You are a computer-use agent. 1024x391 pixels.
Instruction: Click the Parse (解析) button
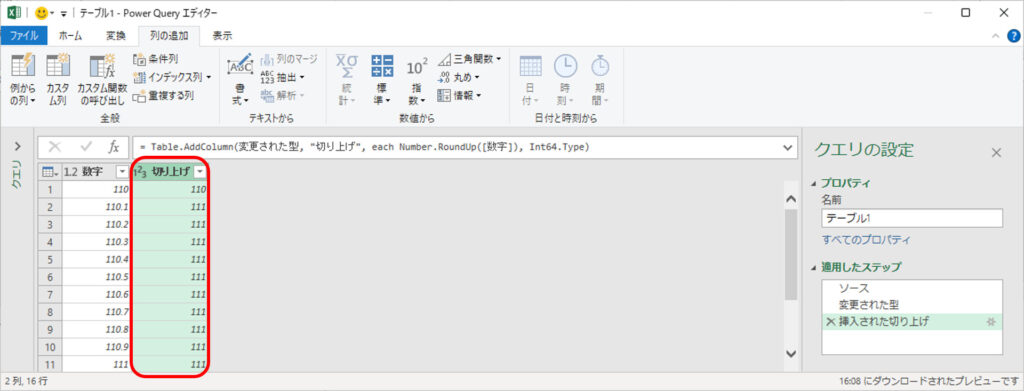tap(283, 95)
